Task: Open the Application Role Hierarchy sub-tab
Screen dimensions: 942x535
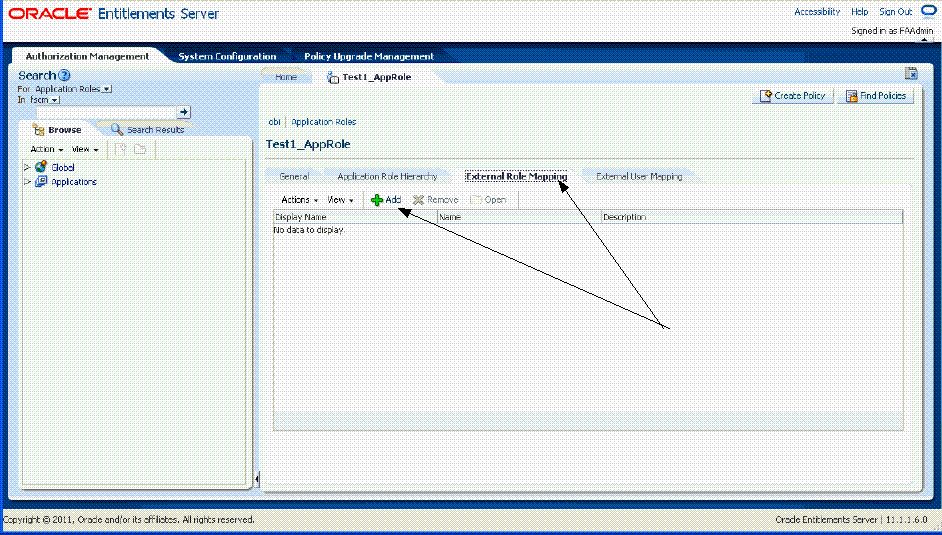Action: pos(387,177)
